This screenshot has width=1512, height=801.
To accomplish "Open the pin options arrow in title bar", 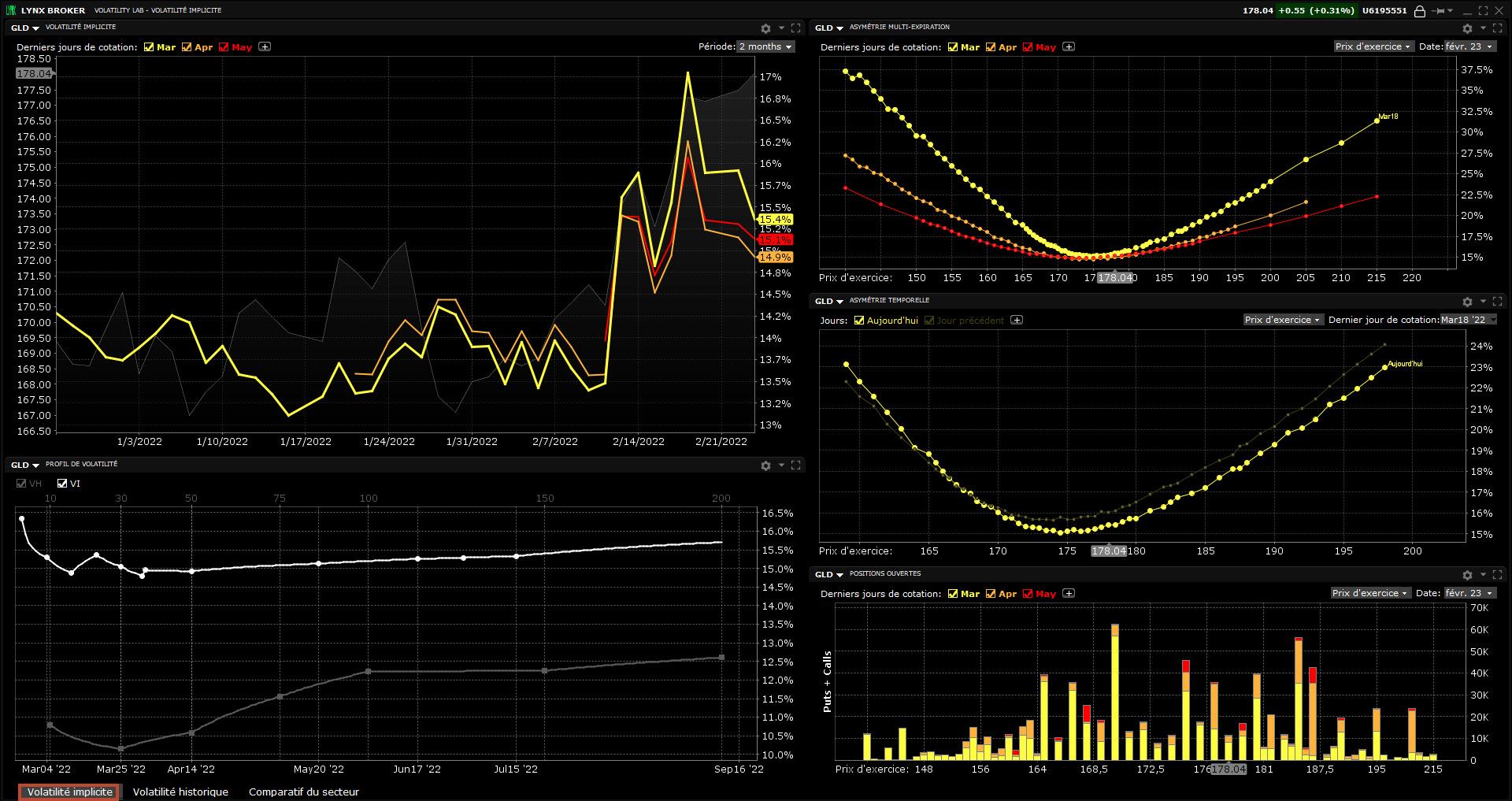I will tap(1450, 10).
